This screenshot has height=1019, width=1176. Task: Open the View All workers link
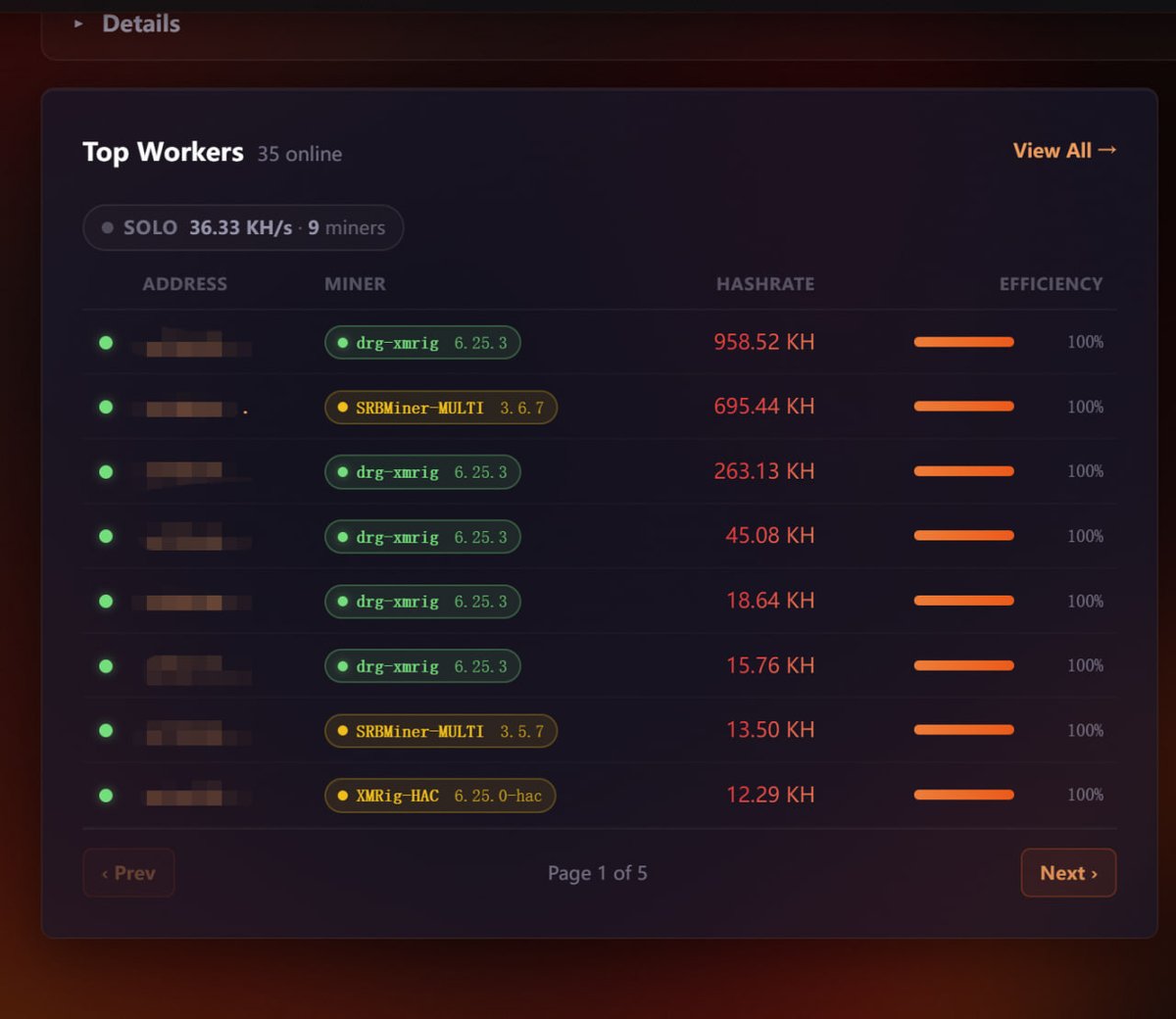tap(1064, 151)
